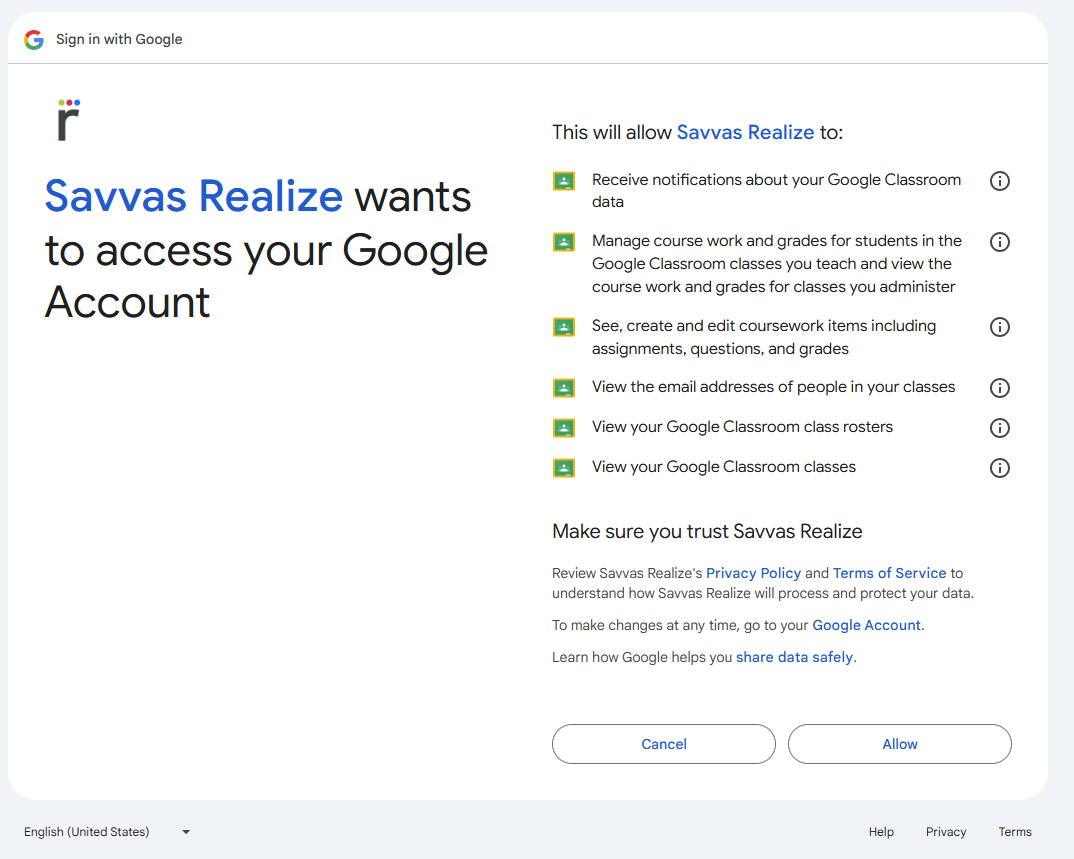
Task: Click Classroom icon beside receive notifications
Action: pyautogui.click(x=564, y=181)
